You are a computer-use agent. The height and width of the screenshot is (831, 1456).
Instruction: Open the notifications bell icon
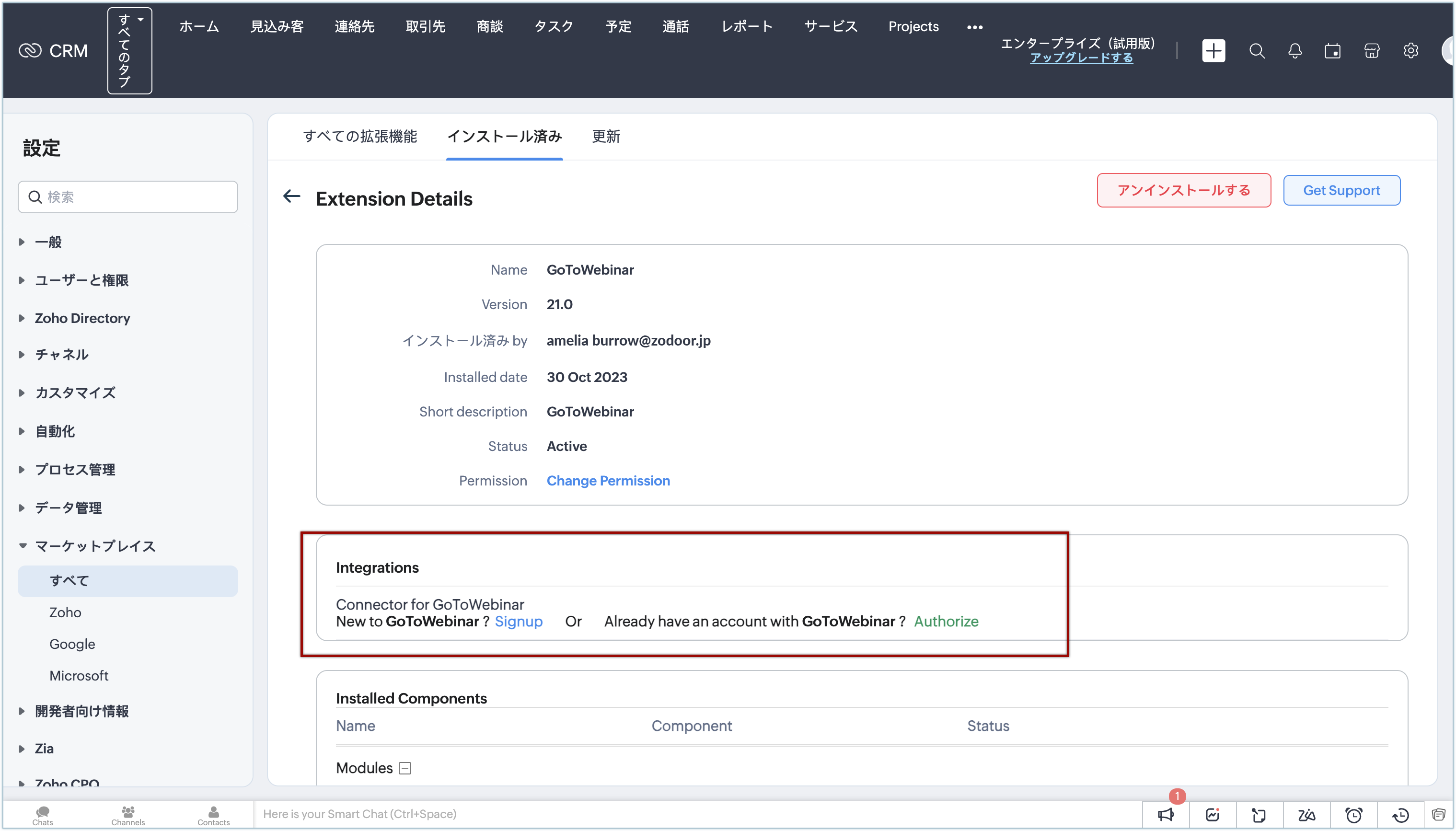[x=1294, y=51]
